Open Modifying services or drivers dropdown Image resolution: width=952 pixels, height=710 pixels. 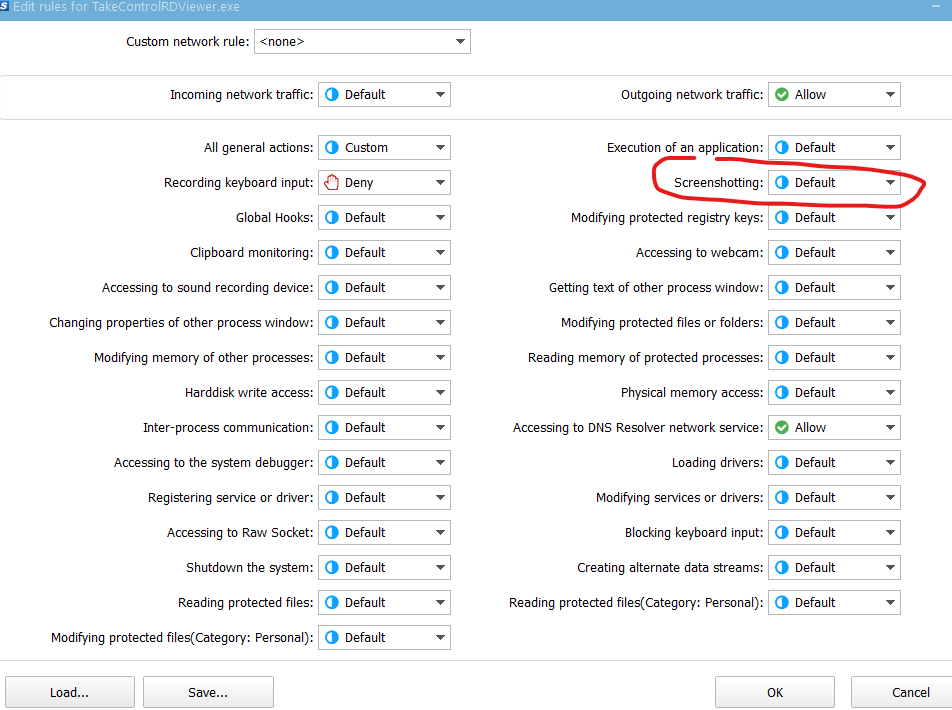834,498
